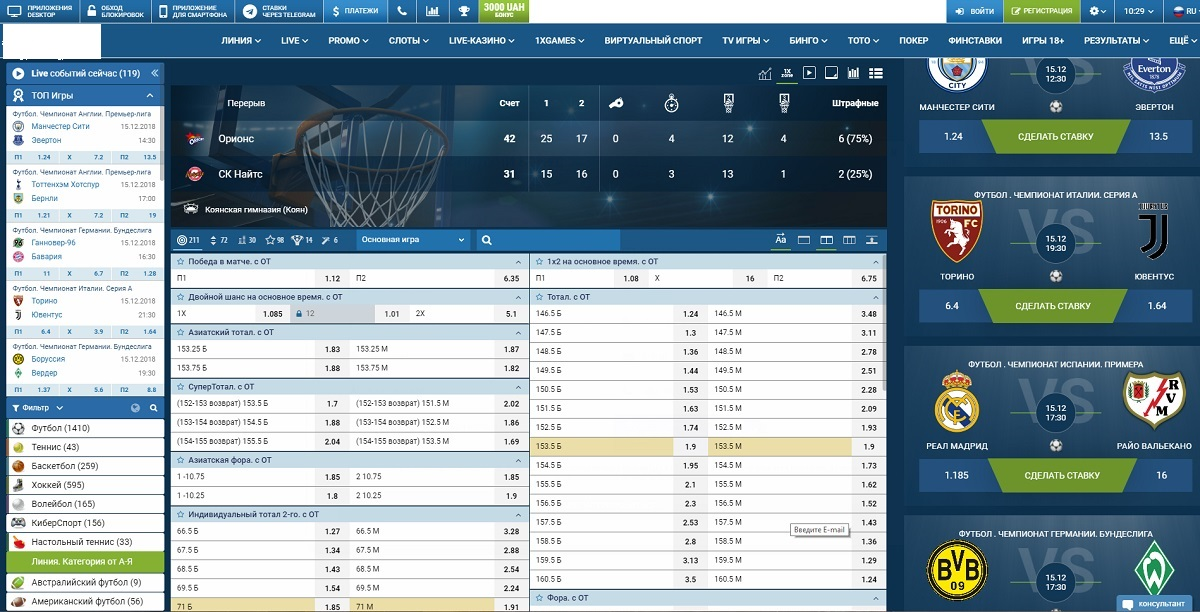
Task: Open ВИРТУАЛЬНЫЙ СПОРТ menu item
Action: [x=653, y=41]
